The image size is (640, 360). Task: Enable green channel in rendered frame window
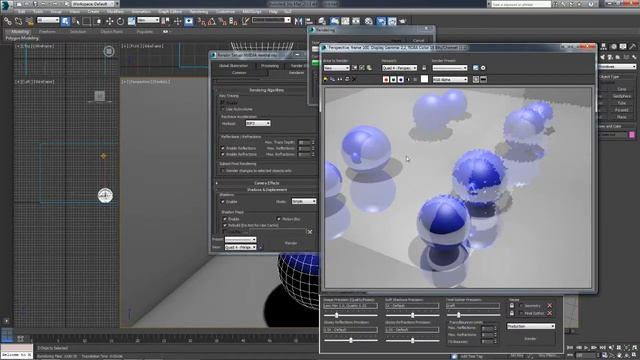pos(393,80)
